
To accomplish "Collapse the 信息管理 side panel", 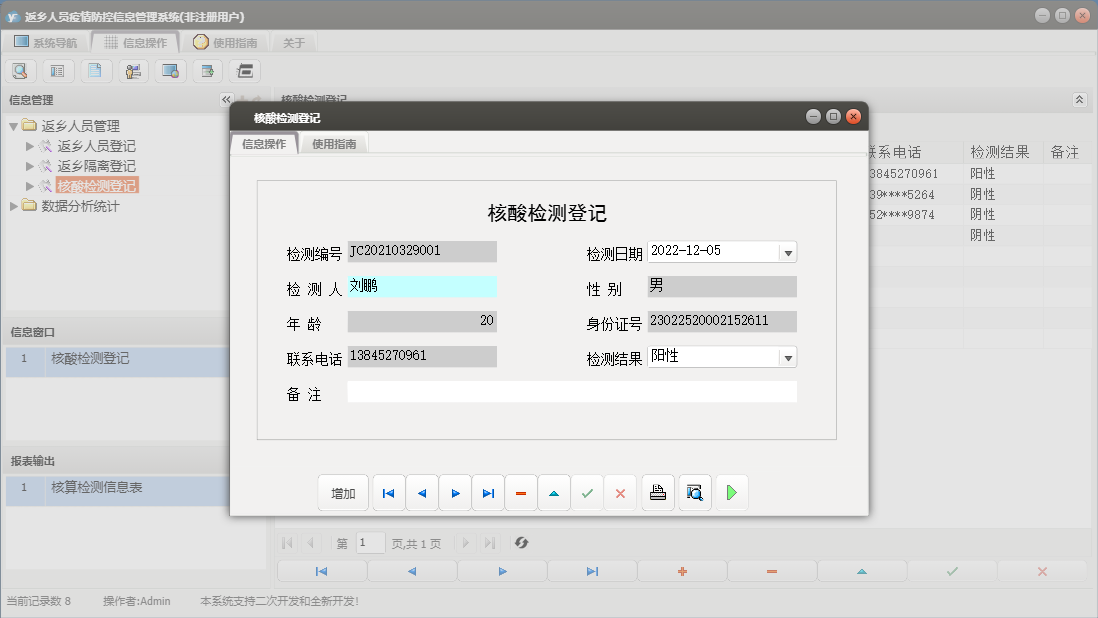I will tap(225, 99).
